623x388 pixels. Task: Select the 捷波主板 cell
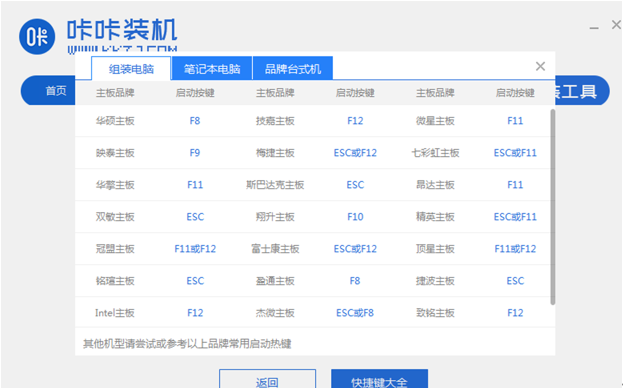[x=435, y=281]
